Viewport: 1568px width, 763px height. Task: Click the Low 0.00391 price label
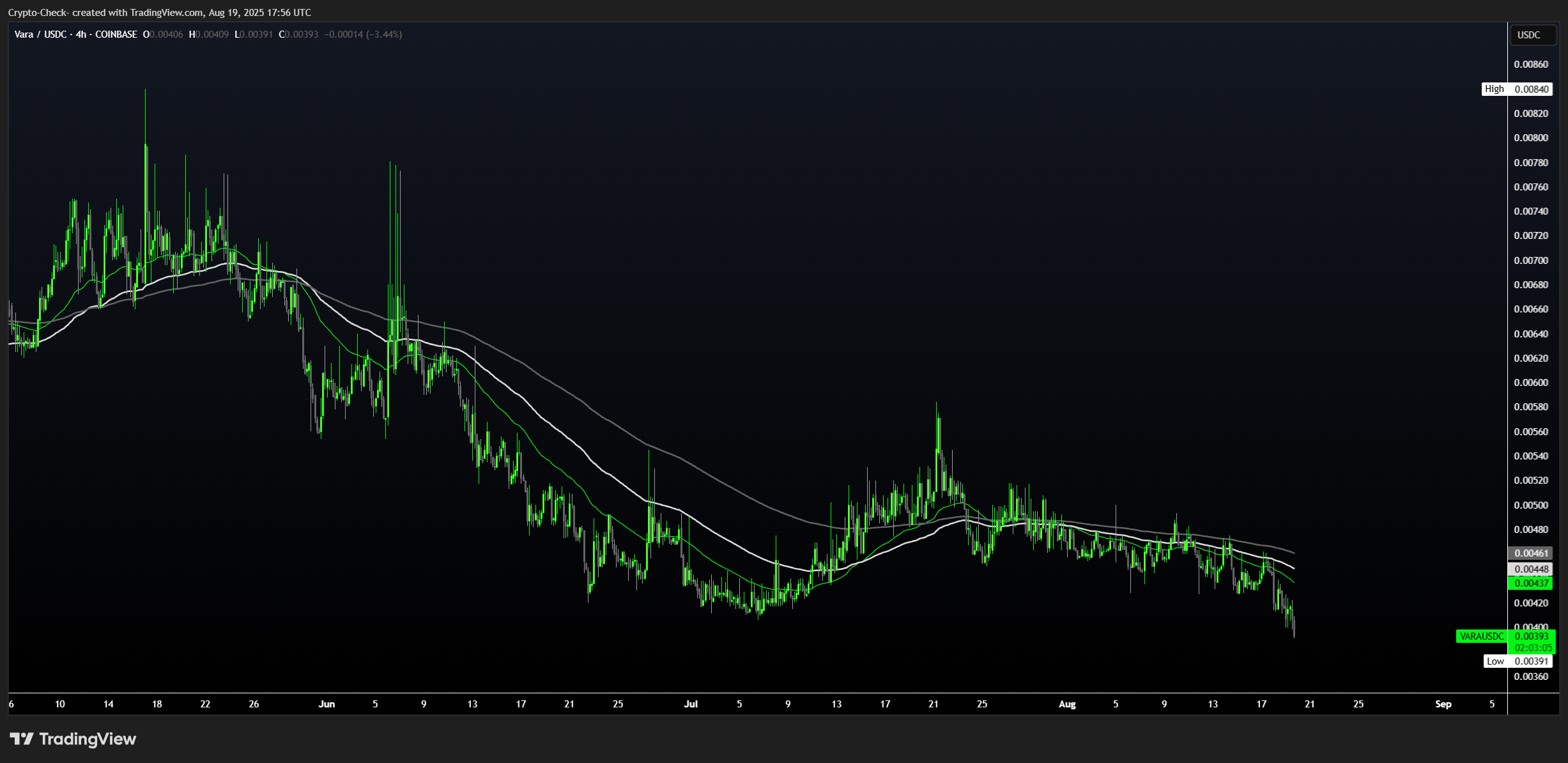pyautogui.click(x=1518, y=661)
